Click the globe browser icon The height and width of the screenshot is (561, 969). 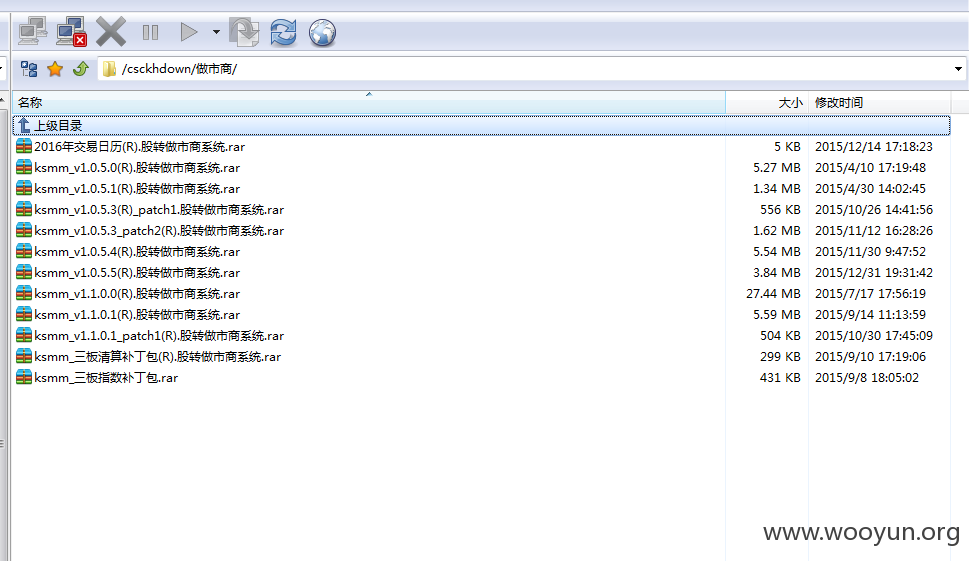[322, 33]
